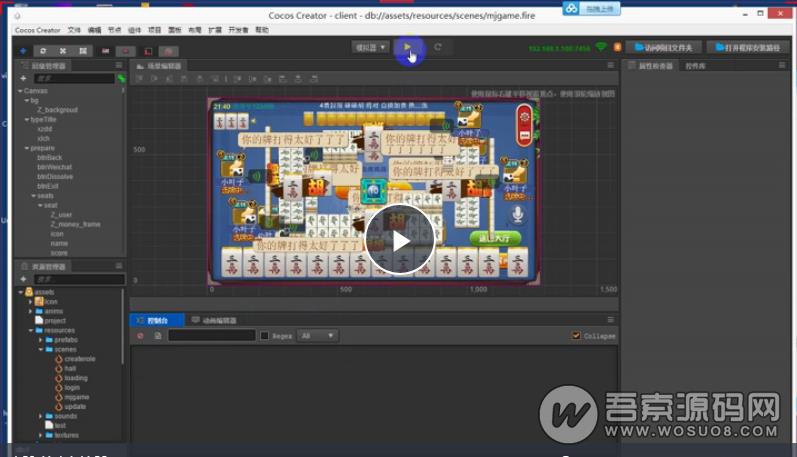Click the green icon beside the hierarchy search

[121, 78]
